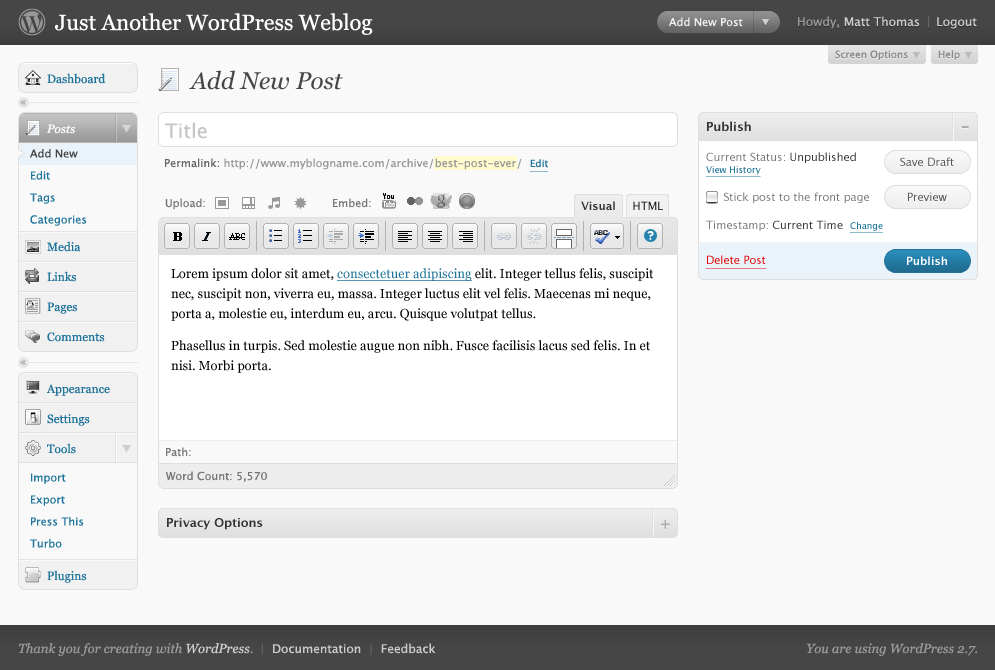Toggle bold formatting in editor toolbar
This screenshot has width=995, height=670.
click(177, 236)
